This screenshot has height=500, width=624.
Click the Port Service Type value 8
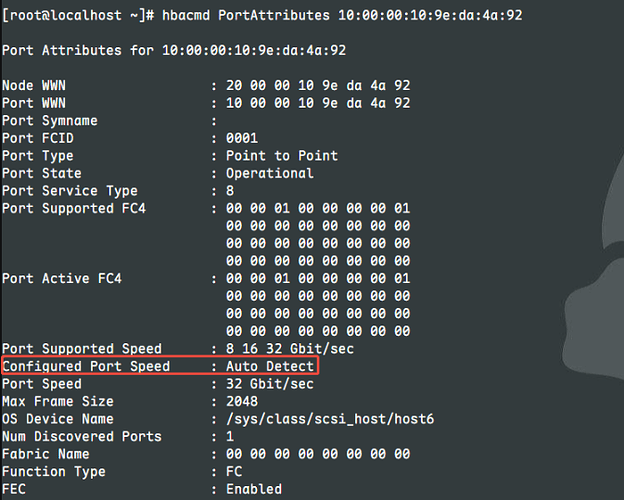230,190
